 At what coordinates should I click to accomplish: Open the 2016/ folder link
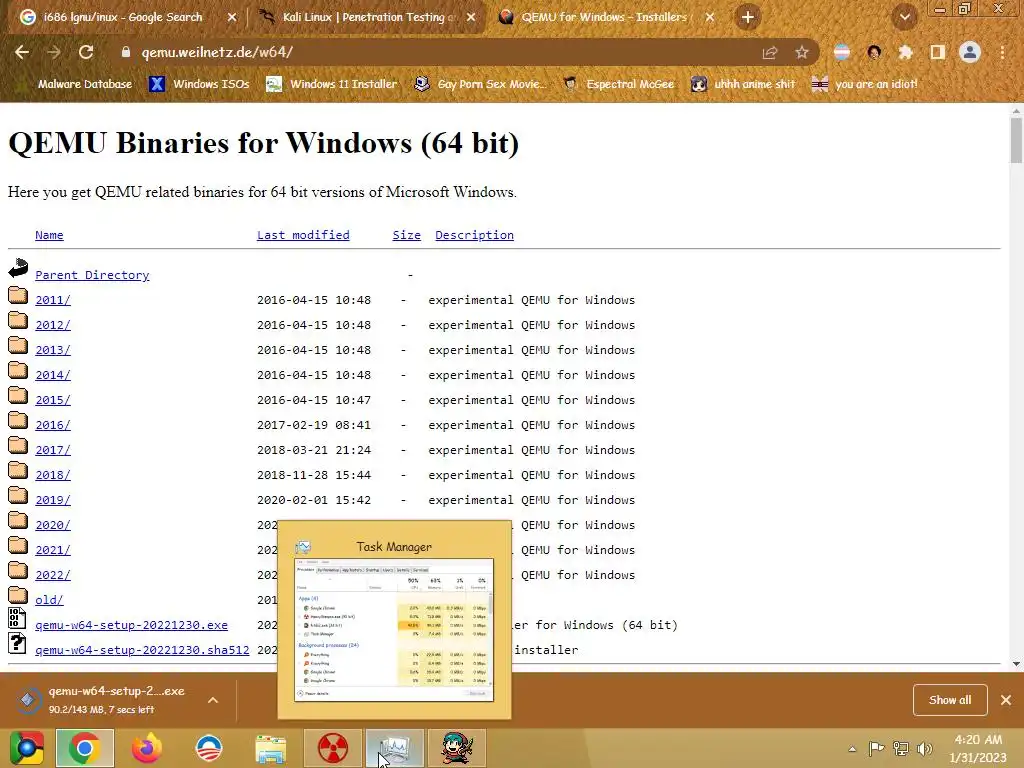53,425
